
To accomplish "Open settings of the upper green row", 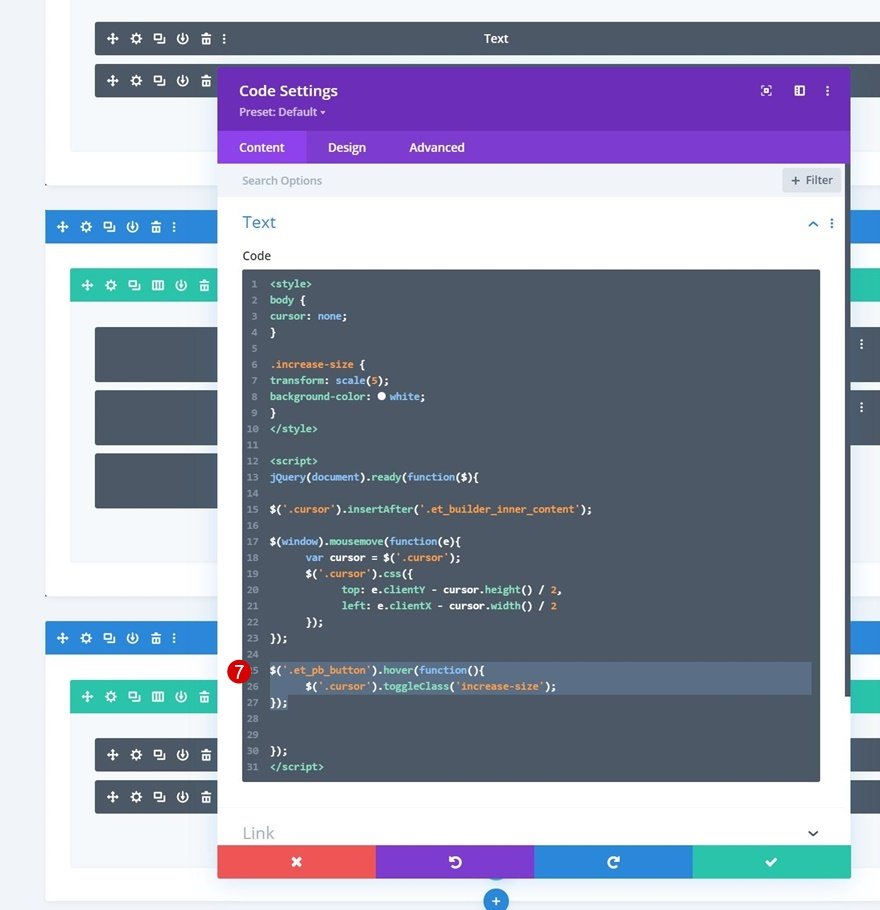I will 110,285.
